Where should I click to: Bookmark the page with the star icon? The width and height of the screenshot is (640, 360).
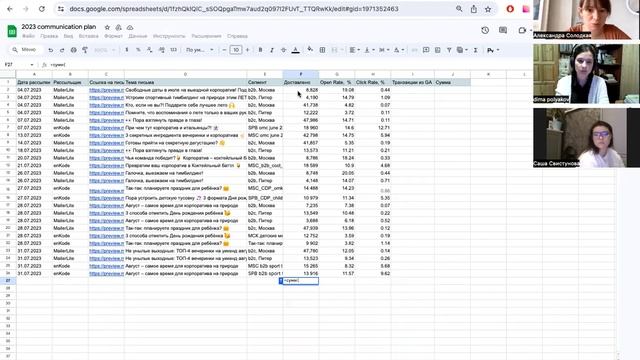pos(488,9)
